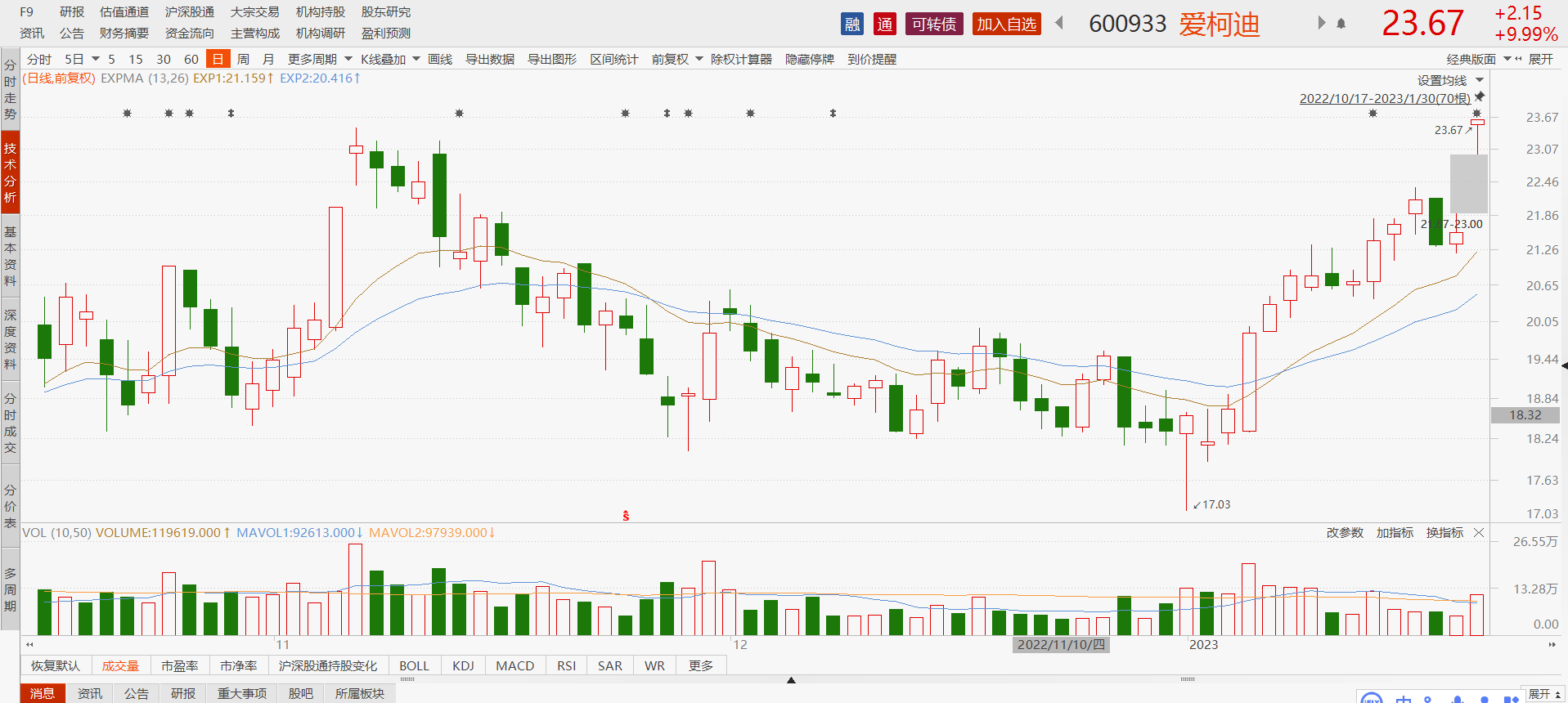Viewport: 1568px width, 703px height.
Task: Click the 2022/11/10/四 date marker
Action: (x=1061, y=644)
